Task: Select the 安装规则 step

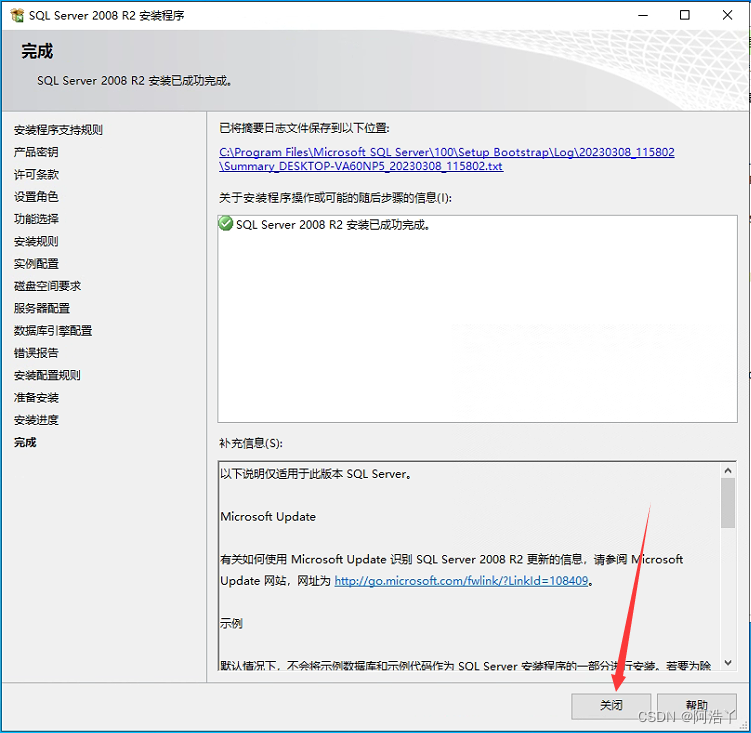Action: pos(36,241)
